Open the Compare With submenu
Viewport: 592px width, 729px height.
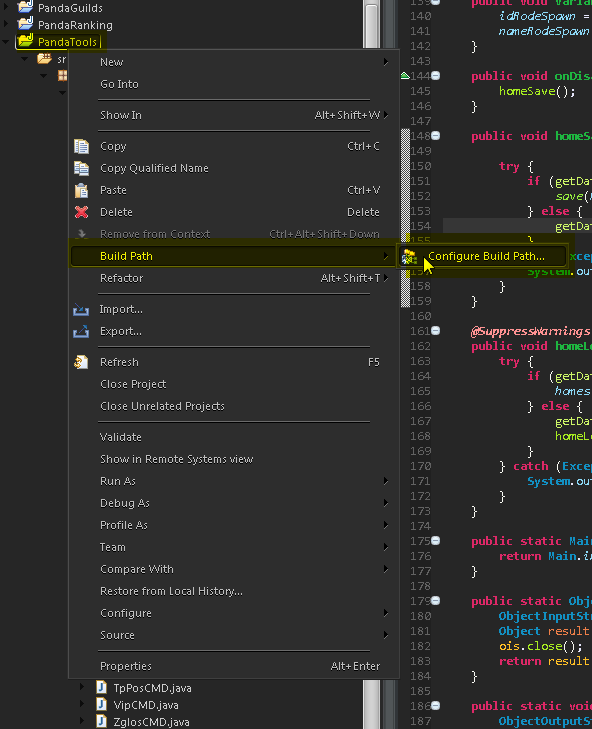pos(234,569)
